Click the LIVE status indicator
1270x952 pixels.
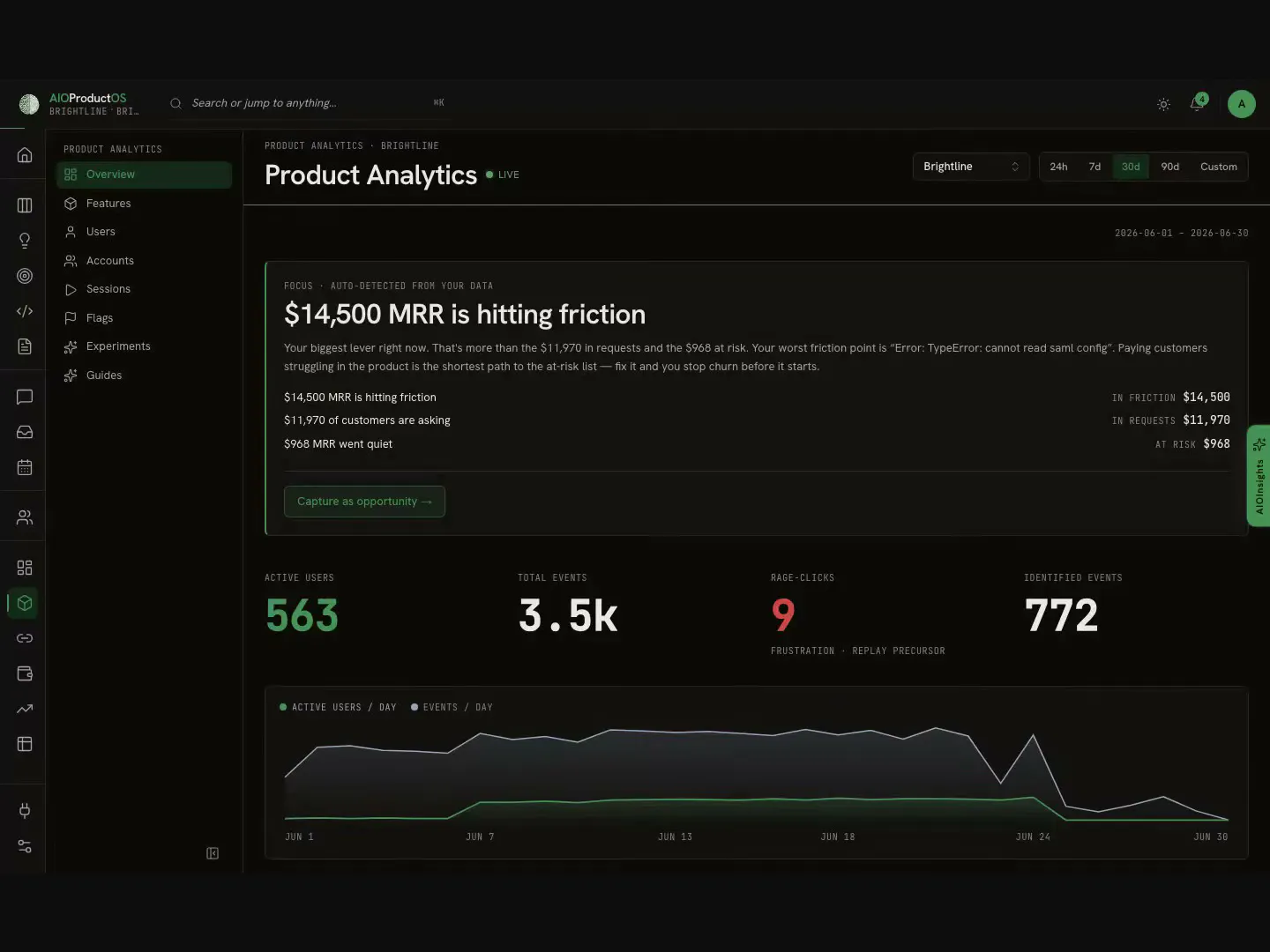click(503, 175)
